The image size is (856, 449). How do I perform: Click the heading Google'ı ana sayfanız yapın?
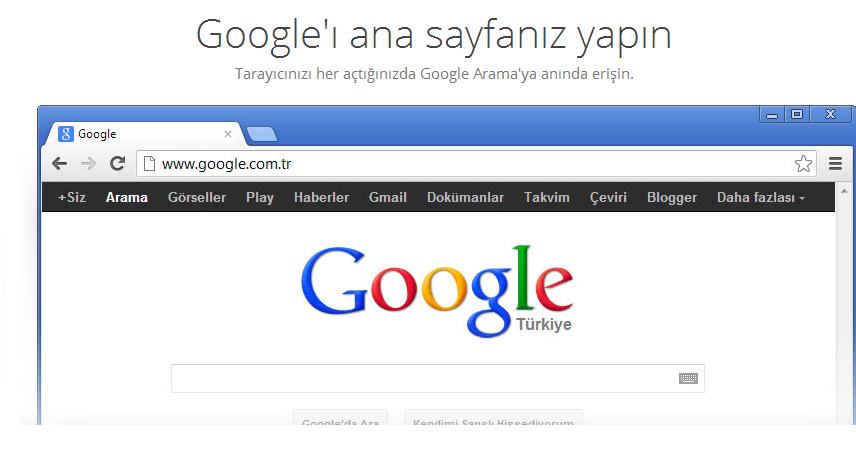(433, 36)
